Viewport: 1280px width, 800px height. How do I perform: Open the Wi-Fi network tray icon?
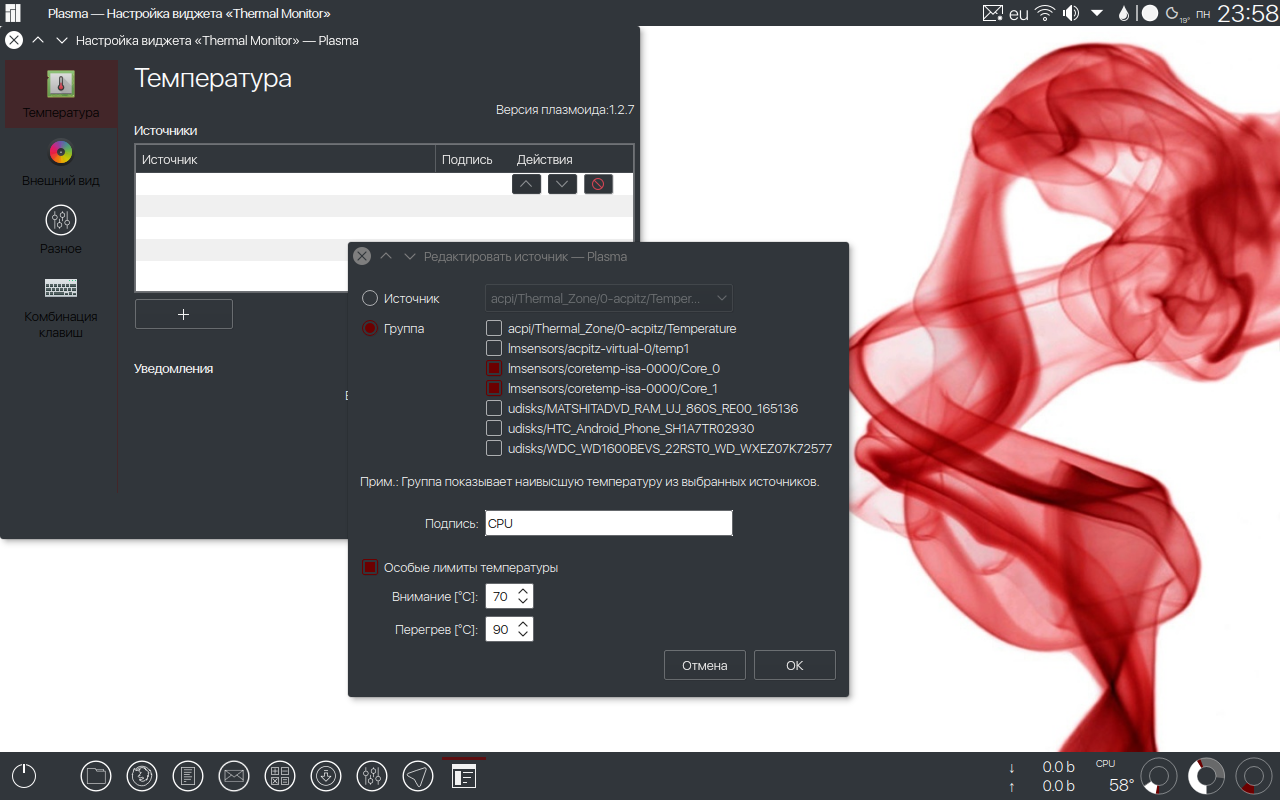[1046, 13]
